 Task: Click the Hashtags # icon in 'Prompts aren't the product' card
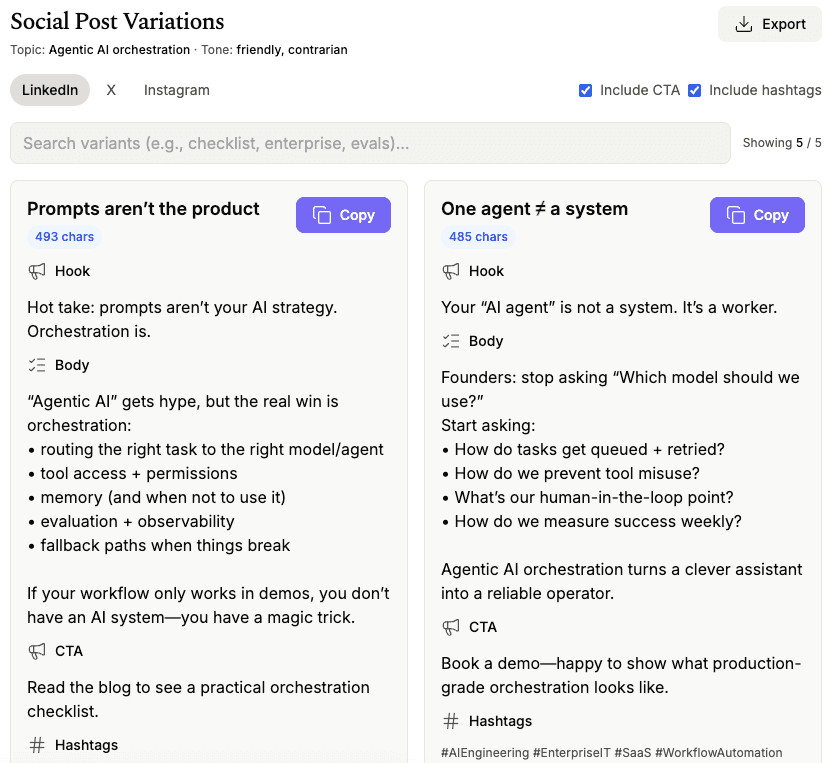[37, 745]
